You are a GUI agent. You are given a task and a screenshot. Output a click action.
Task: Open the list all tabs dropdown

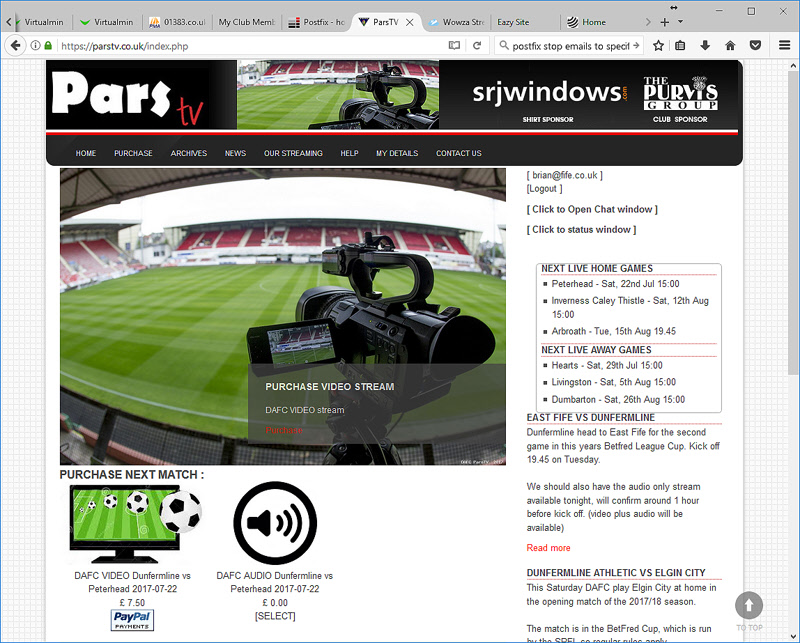pos(680,22)
